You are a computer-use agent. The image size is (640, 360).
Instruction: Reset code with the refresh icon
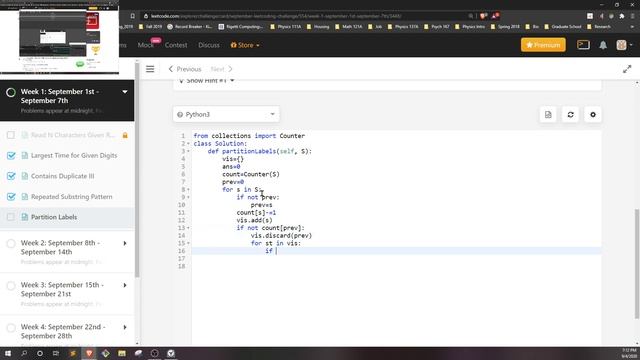570,115
